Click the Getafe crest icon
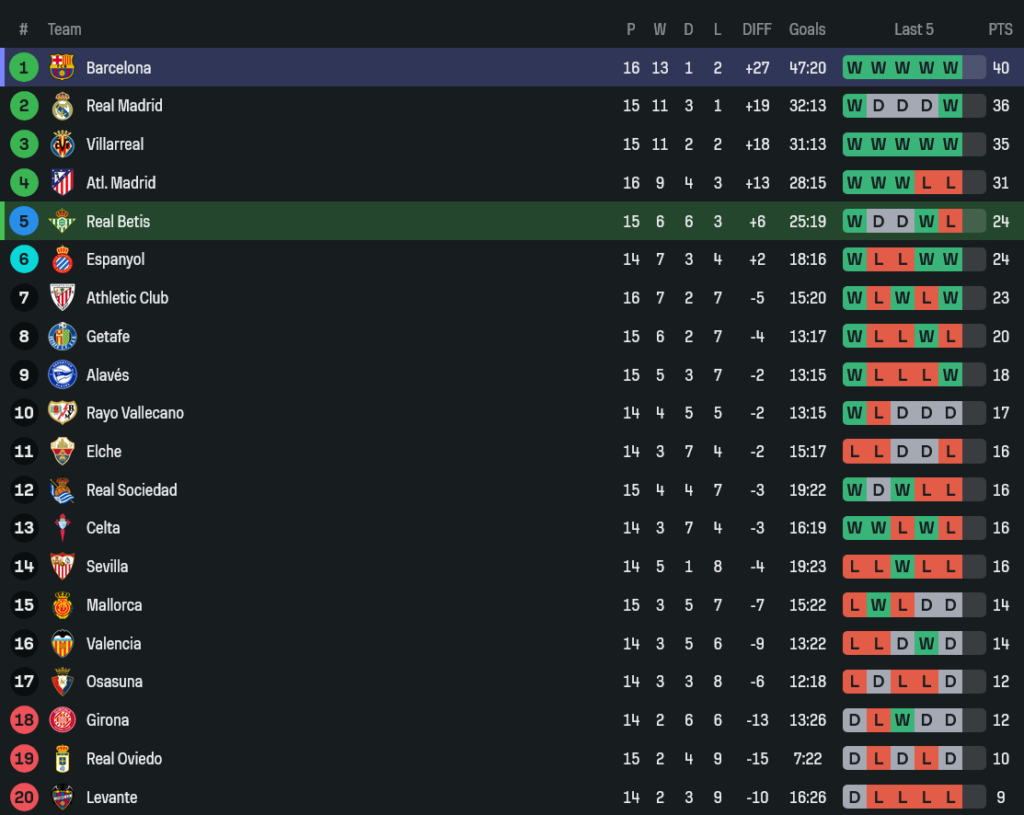This screenshot has height=815, width=1024. click(x=62, y=337)
